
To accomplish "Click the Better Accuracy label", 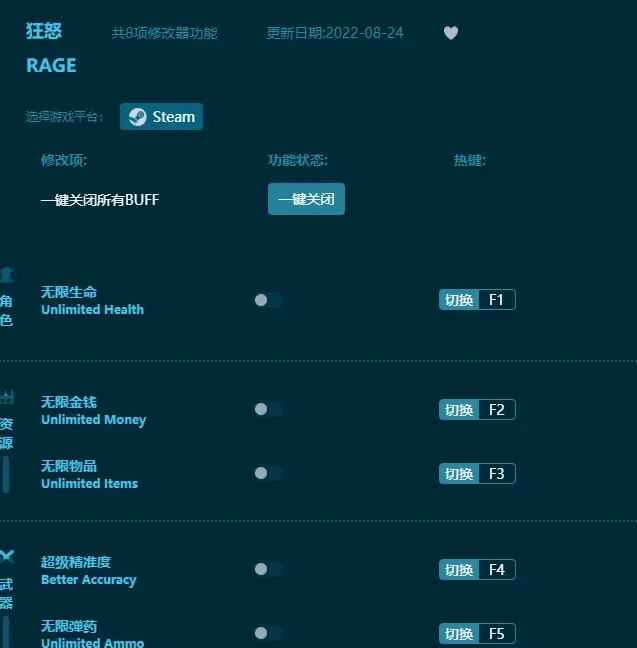I will (x=88, y=580).
